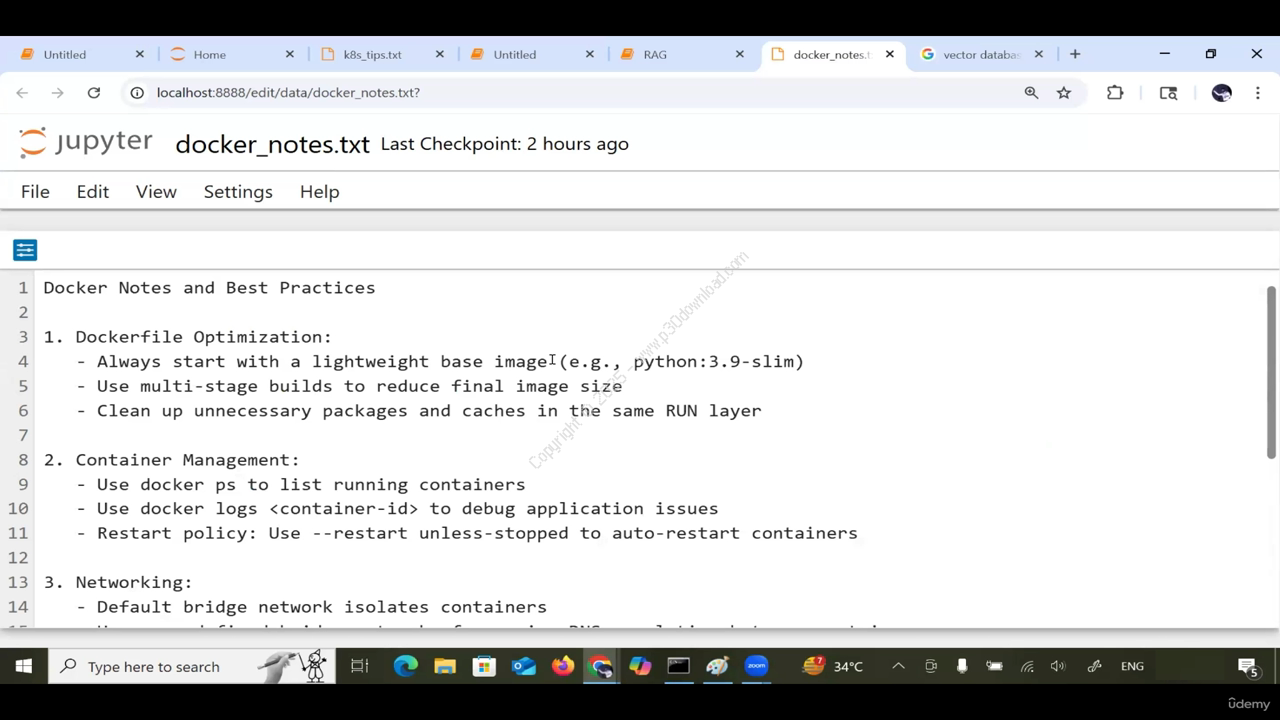Viewport: 1280px width, 720px height.
Task: Open the Settings menu
Action: pos(238,192)
